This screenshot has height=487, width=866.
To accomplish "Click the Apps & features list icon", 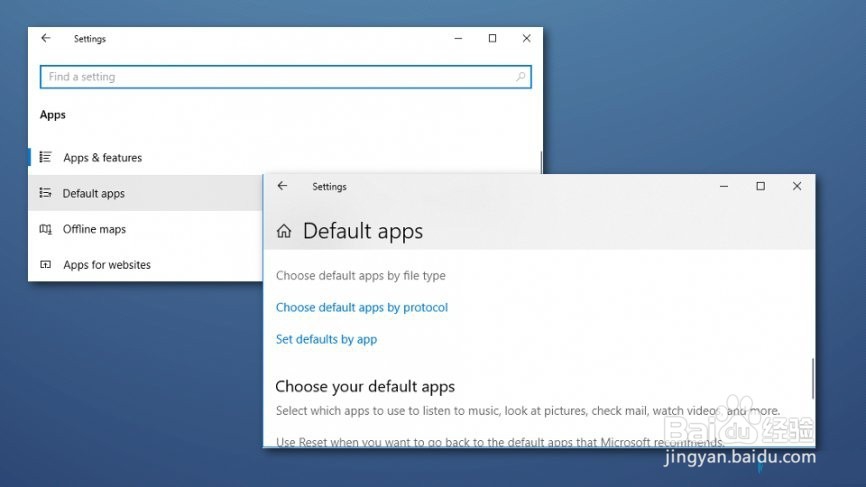I will [x=45, y=157].
